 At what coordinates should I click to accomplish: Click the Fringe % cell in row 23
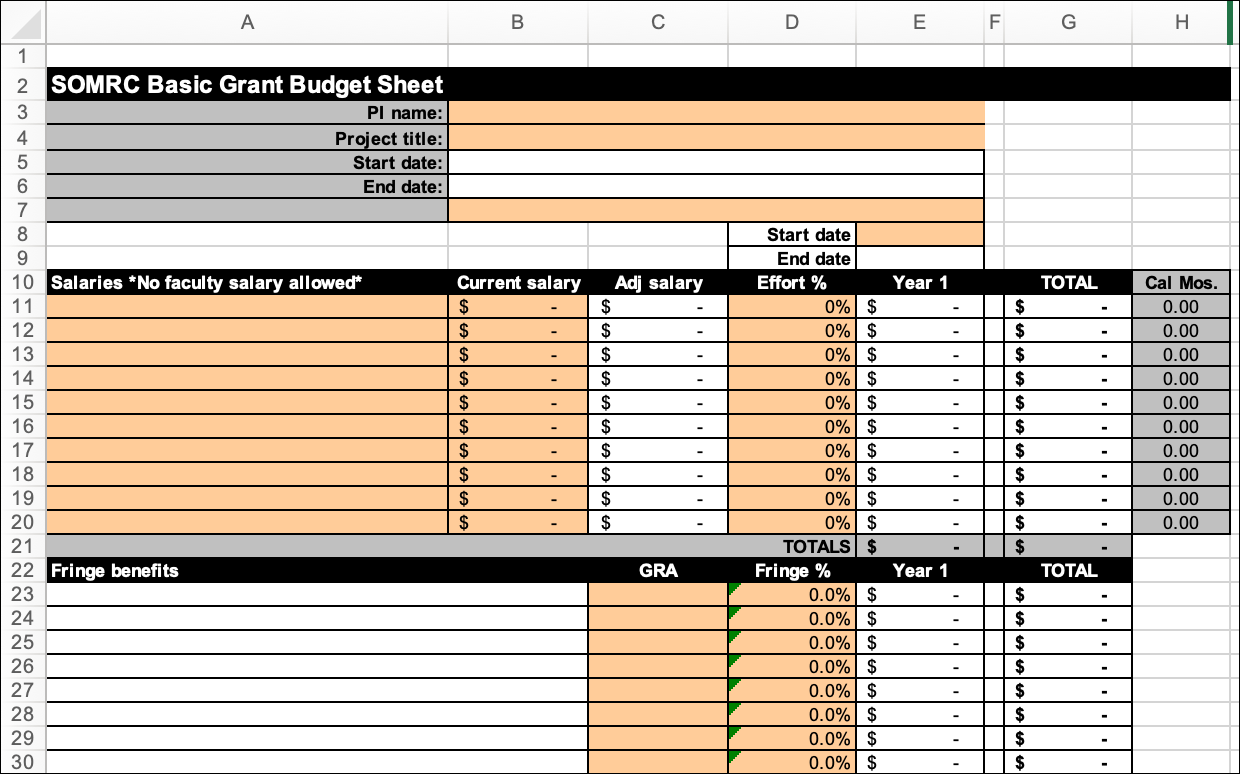[791, 595]
